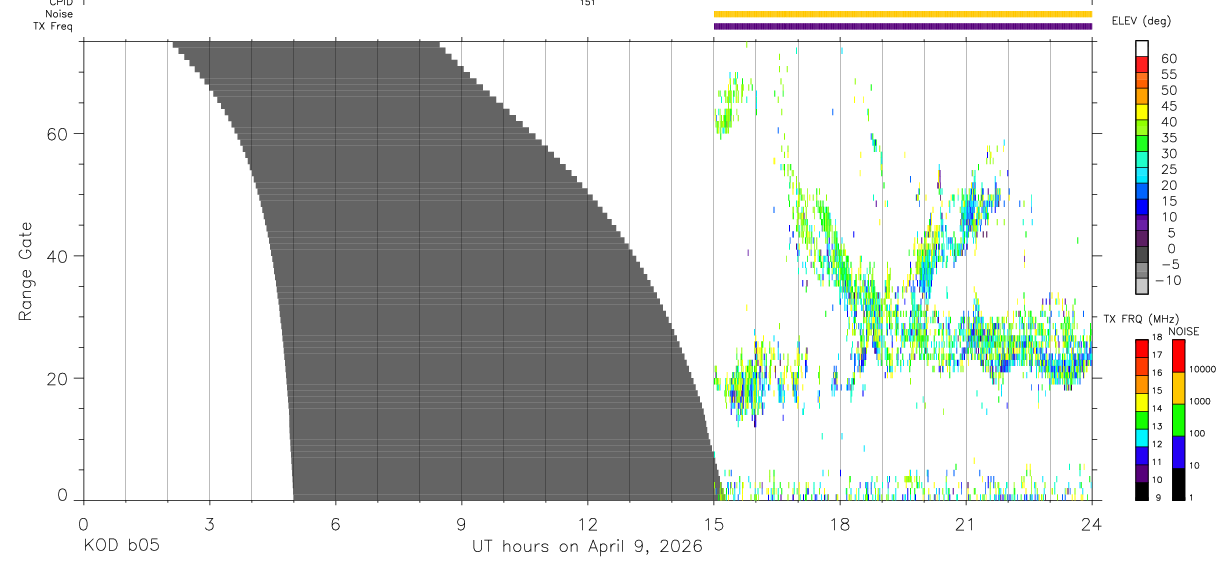Click the '151' CPID value
Screen dimensions: 1228x567
[588, 3]
